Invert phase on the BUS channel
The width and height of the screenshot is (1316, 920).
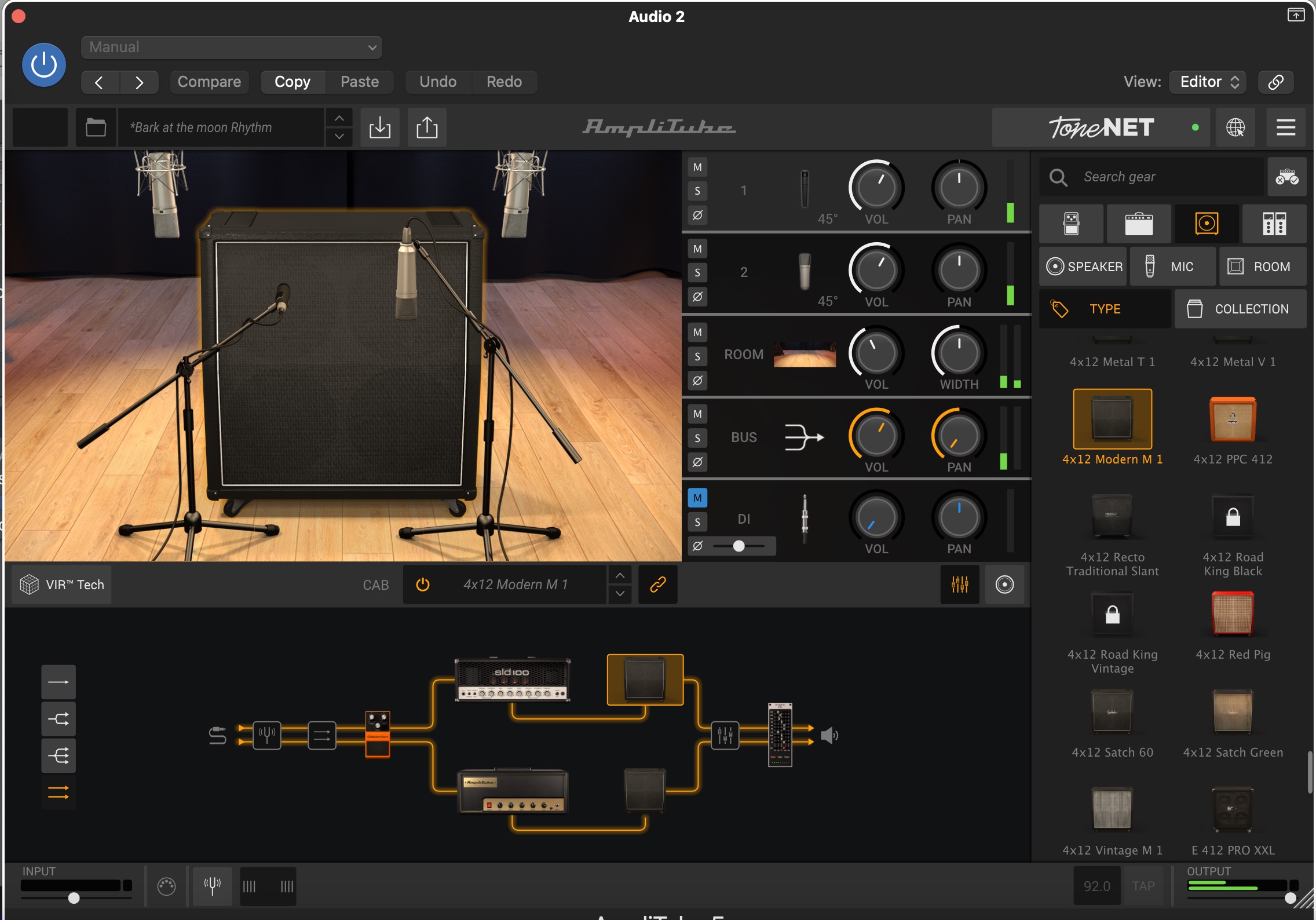click(x=697, y=462)
